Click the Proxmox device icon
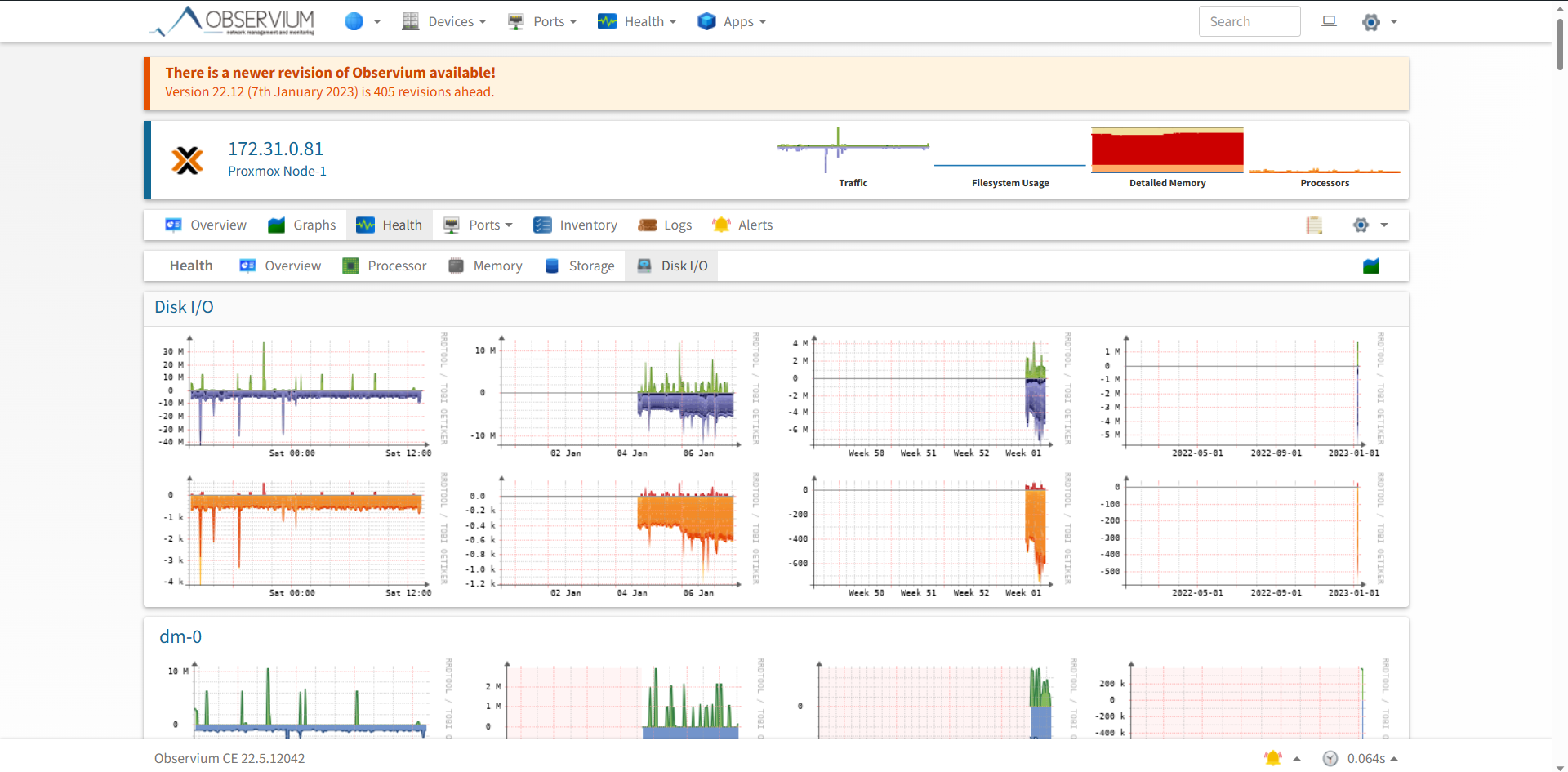The width and height of the screenshot is (1568, 772). pos(188,160)
